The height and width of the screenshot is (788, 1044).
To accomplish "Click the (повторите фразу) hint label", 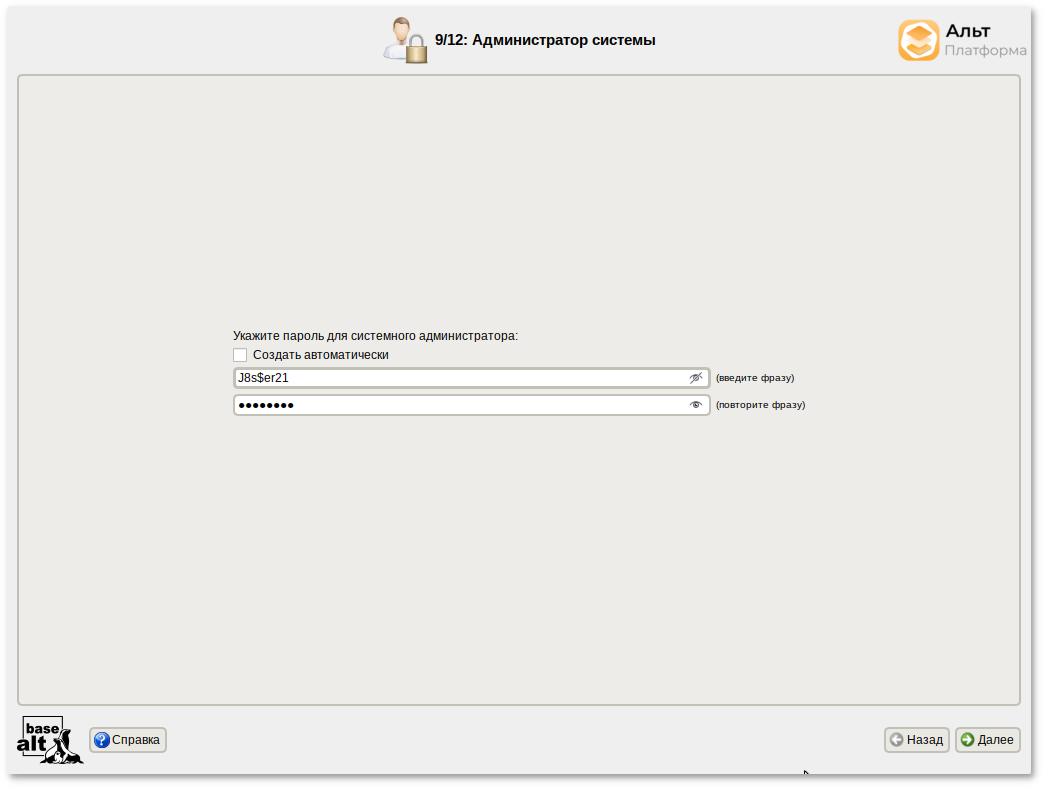I will (x=760, y=405).
